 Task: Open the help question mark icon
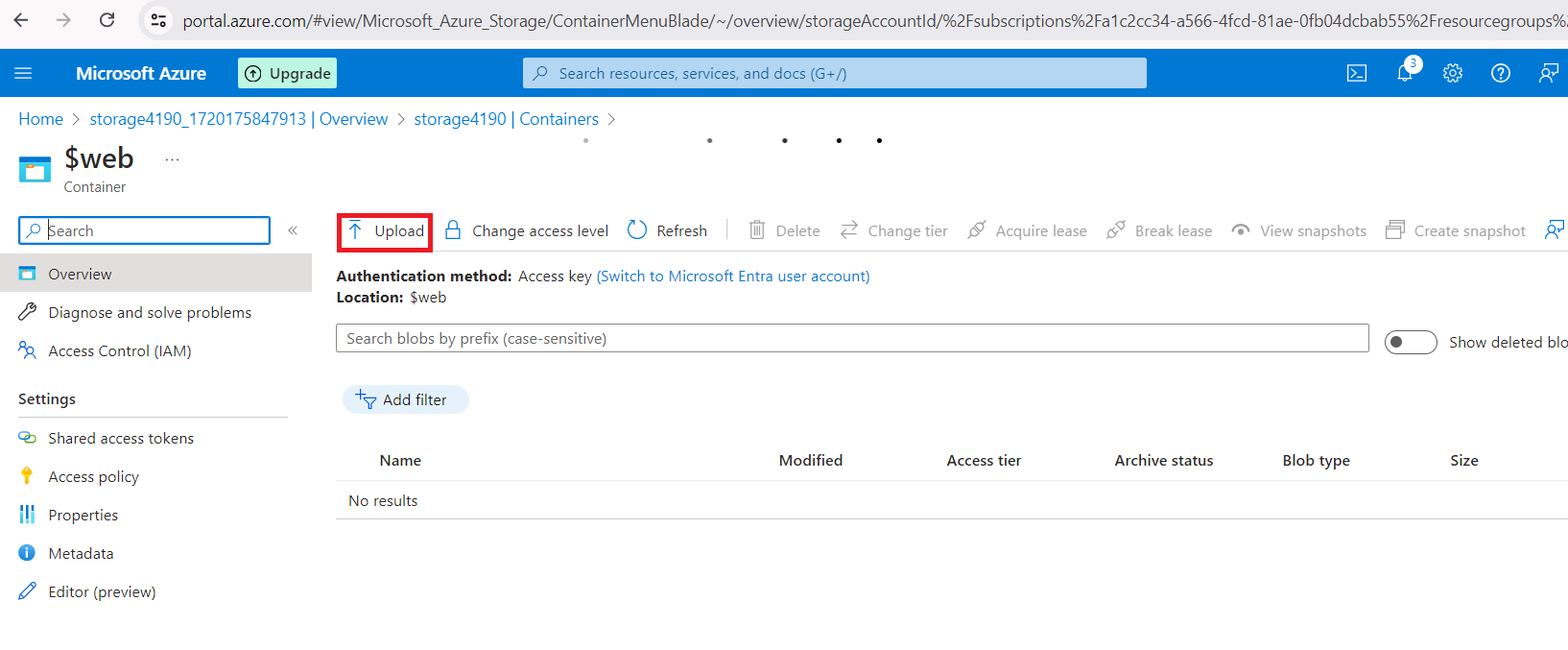click(x=1501, y=73)
